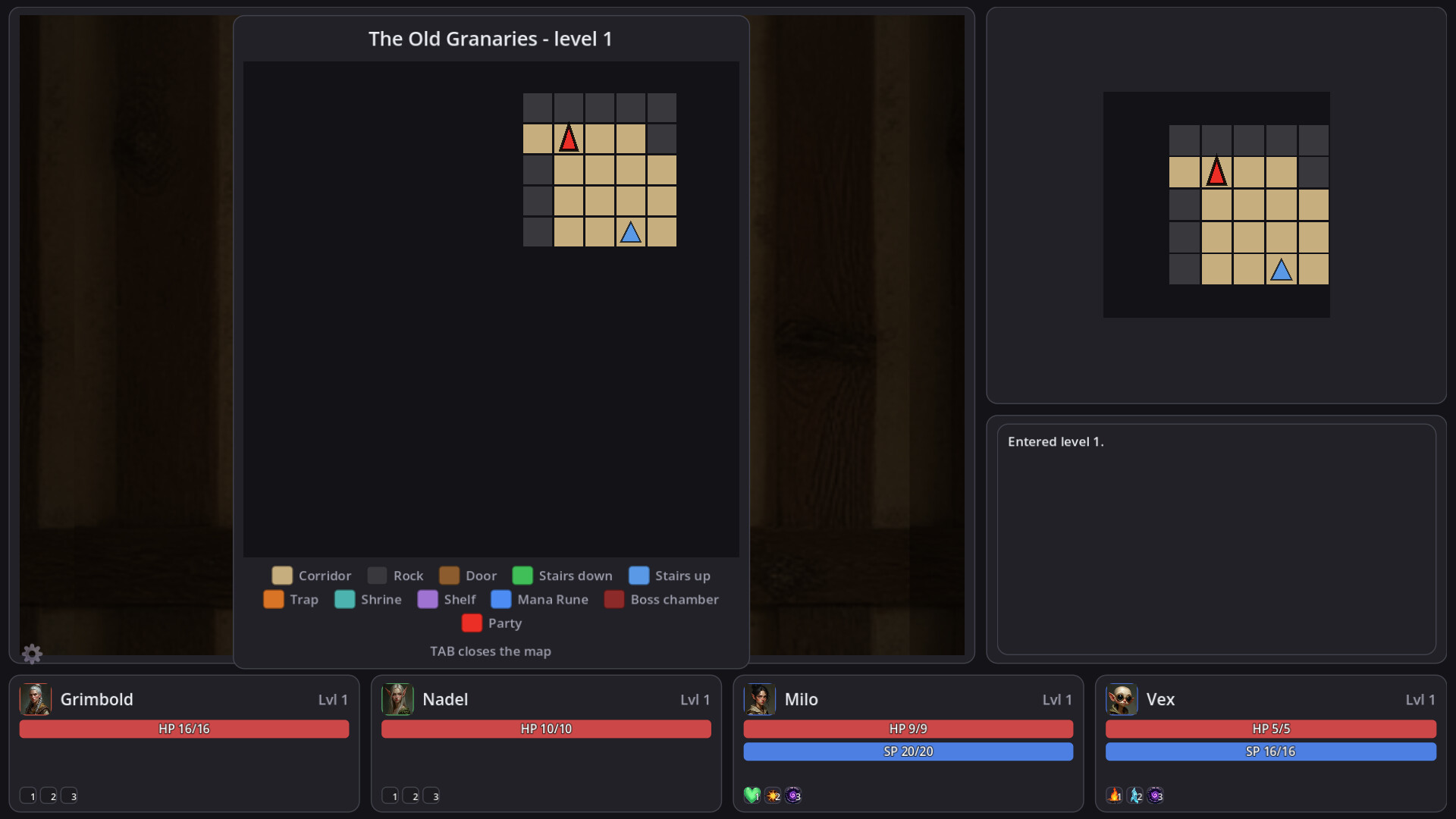Click the Party legend swatch

(472, 623)
